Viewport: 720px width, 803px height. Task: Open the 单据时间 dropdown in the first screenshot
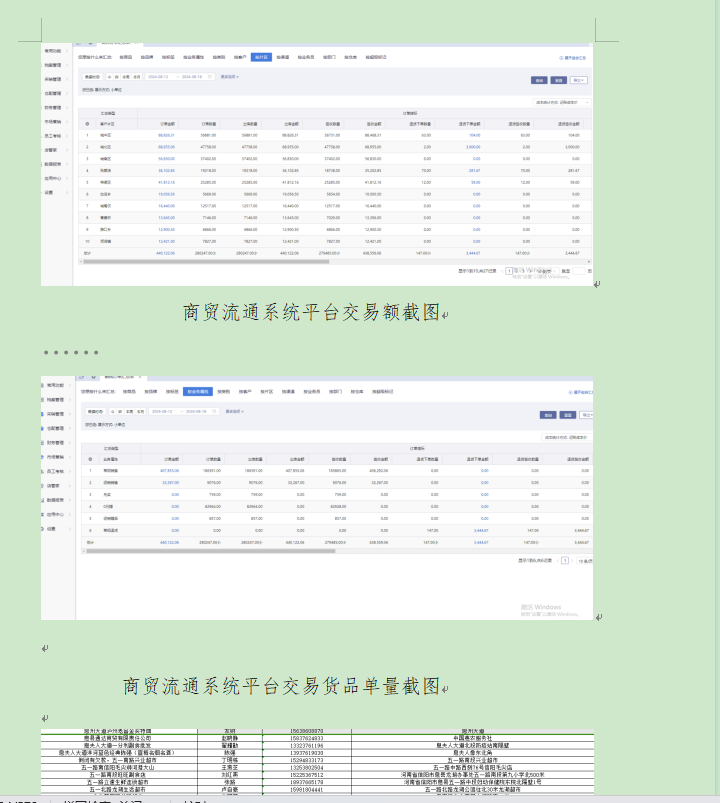point(93,77)
